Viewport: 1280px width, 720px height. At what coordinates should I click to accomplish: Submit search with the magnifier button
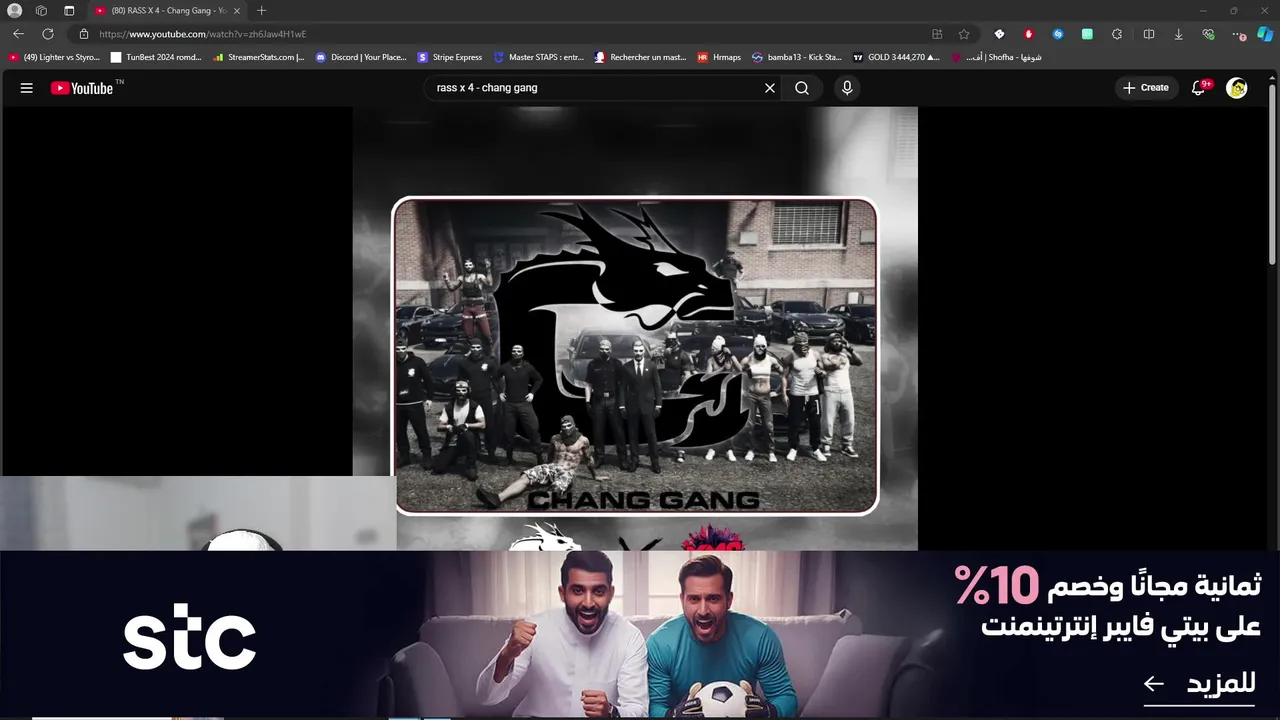tap(802, 88)
